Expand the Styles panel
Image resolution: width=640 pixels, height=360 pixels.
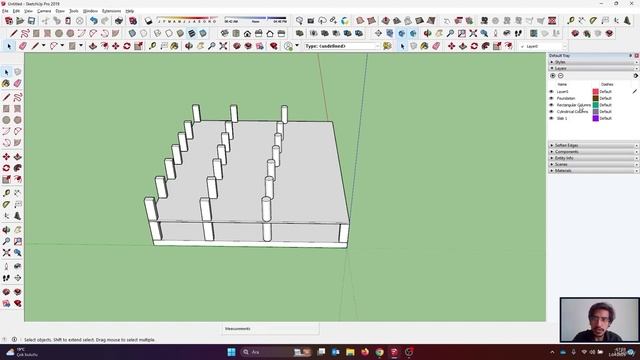pyautogui.click(x=593, y=62)
